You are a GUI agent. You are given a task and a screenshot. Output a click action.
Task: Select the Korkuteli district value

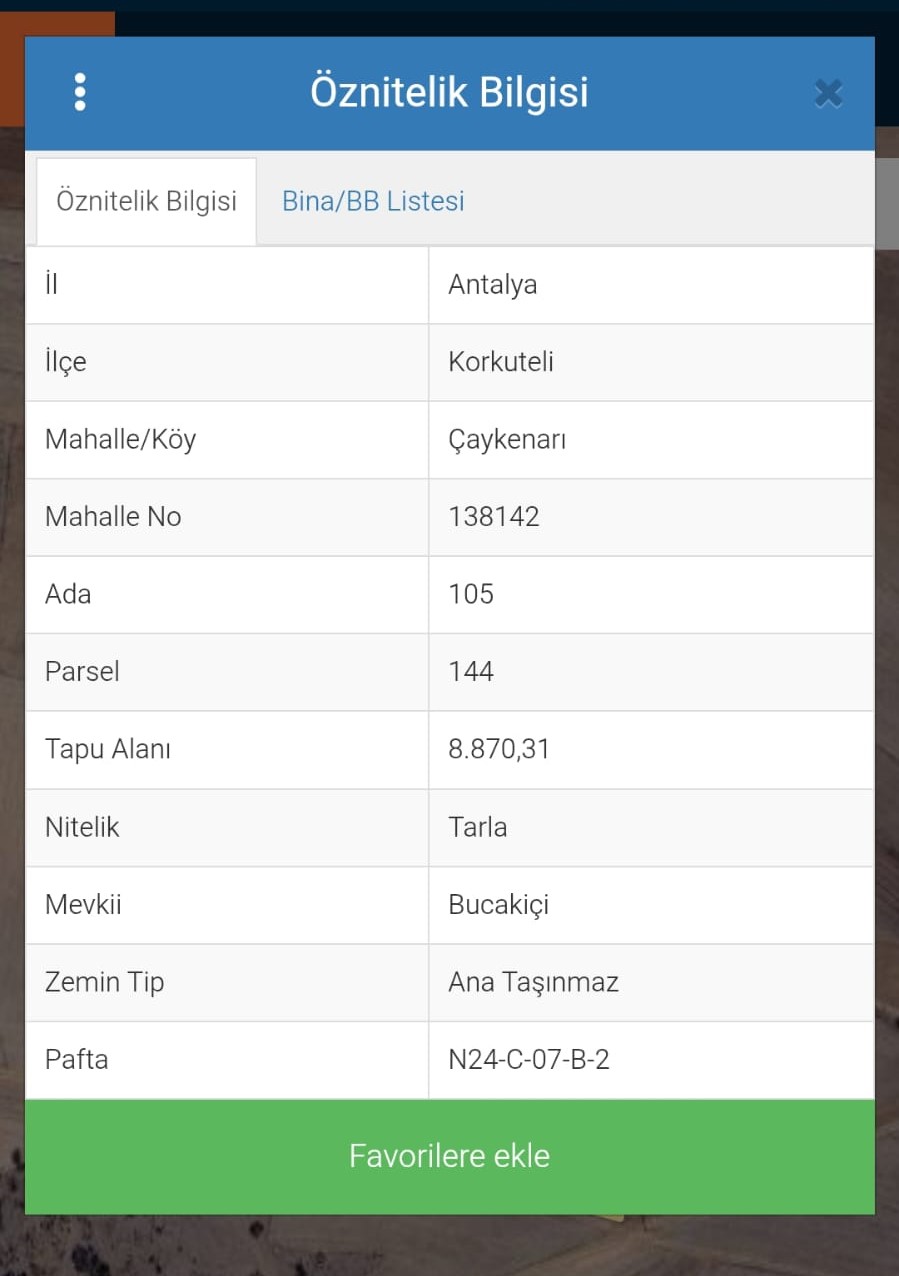(501, 362)
